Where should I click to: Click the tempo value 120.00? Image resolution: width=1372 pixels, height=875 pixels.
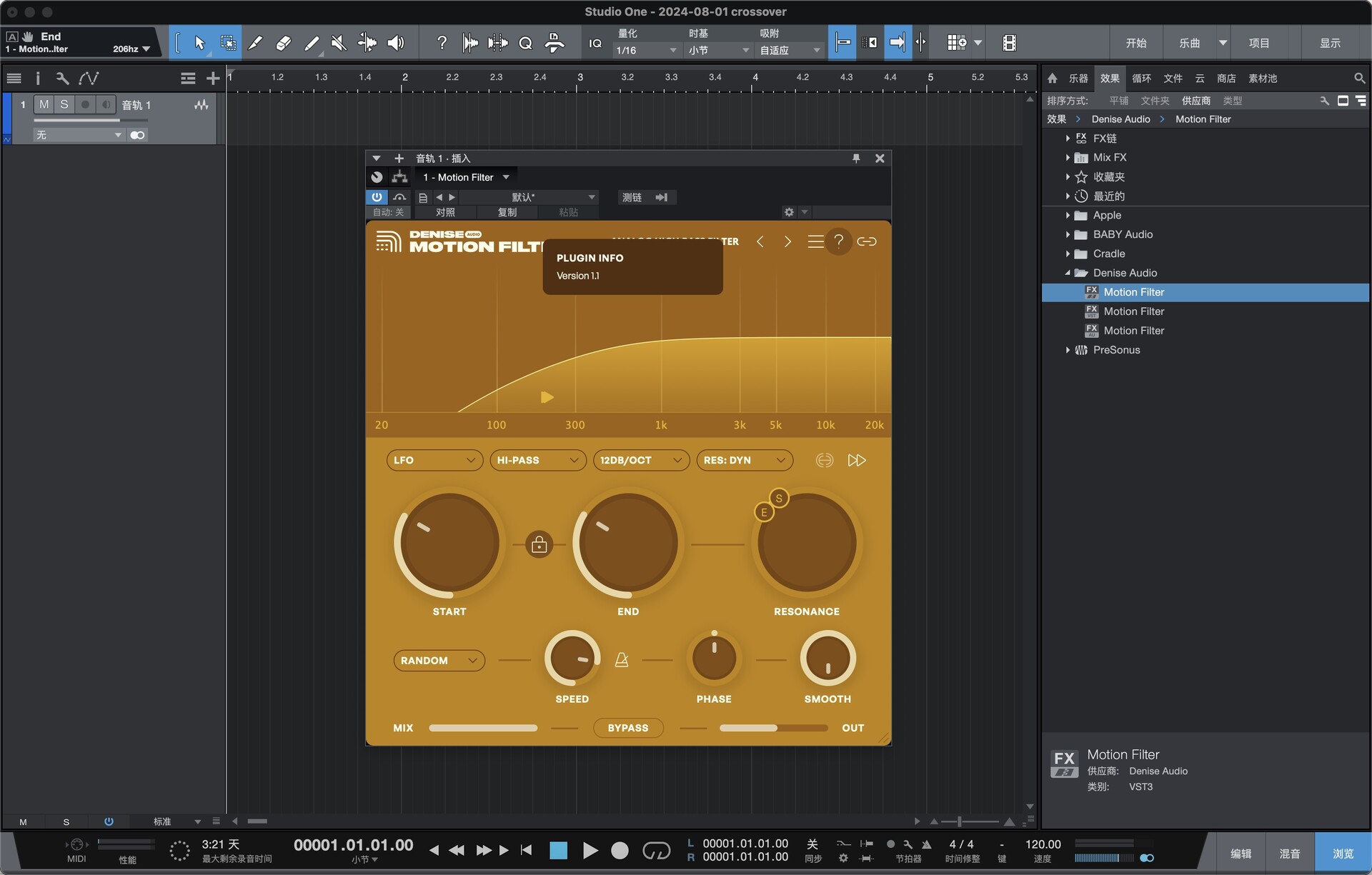pos(1043,844)
